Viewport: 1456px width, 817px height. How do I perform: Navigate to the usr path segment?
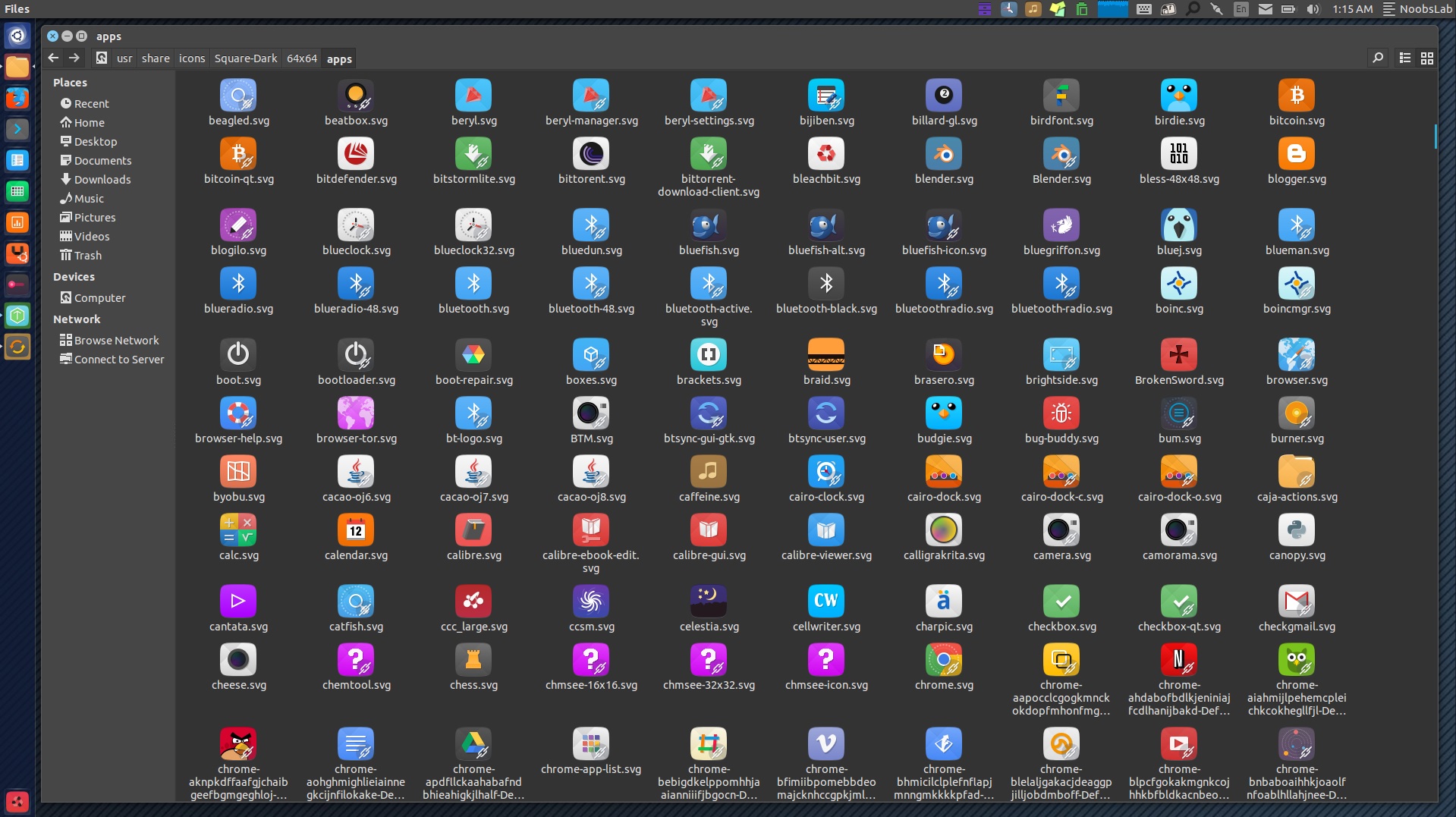(x=124, y=58)
